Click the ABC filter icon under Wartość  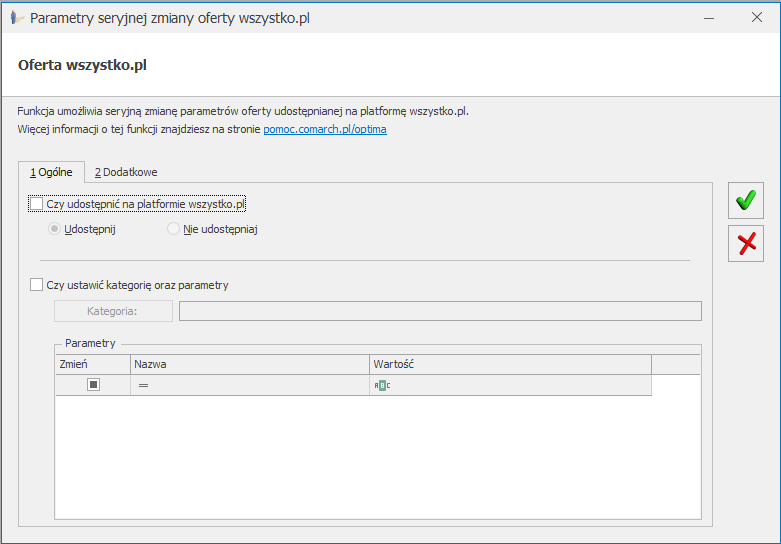(382, 386)
